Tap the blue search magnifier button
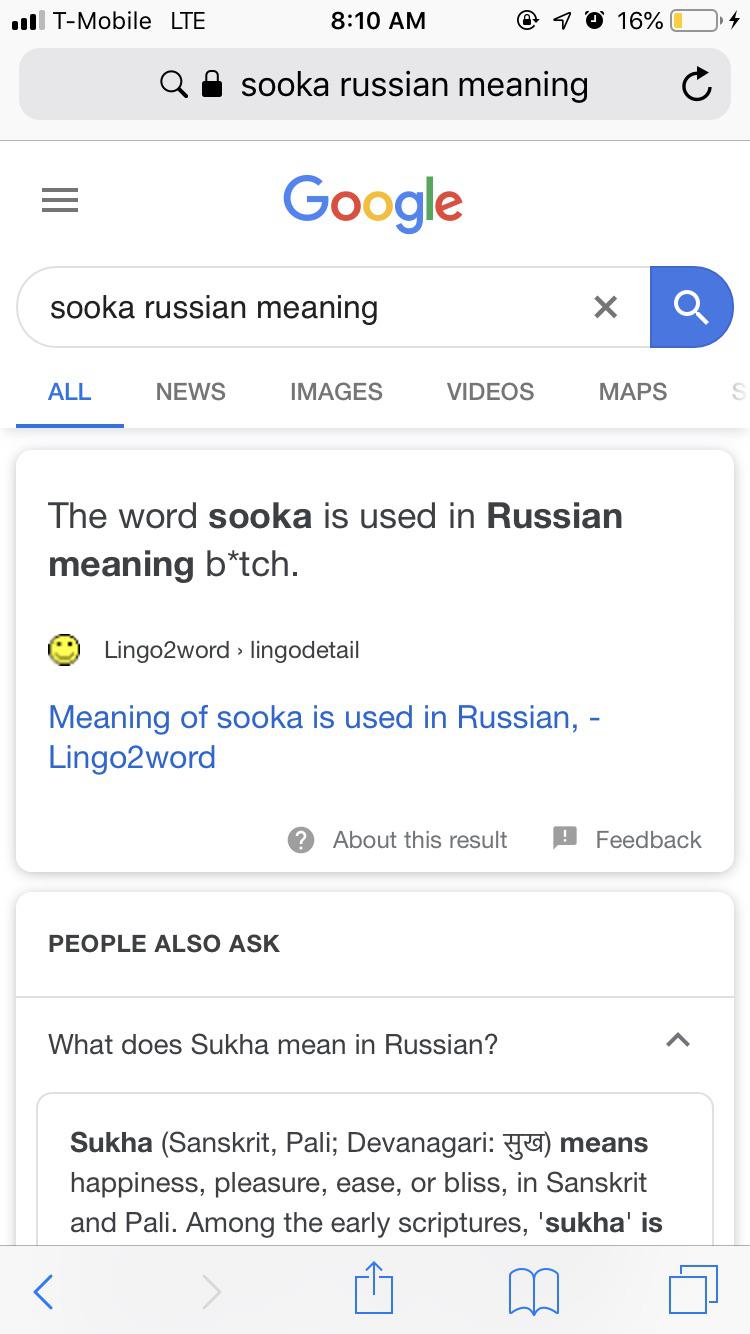 (x=691, y=307)
